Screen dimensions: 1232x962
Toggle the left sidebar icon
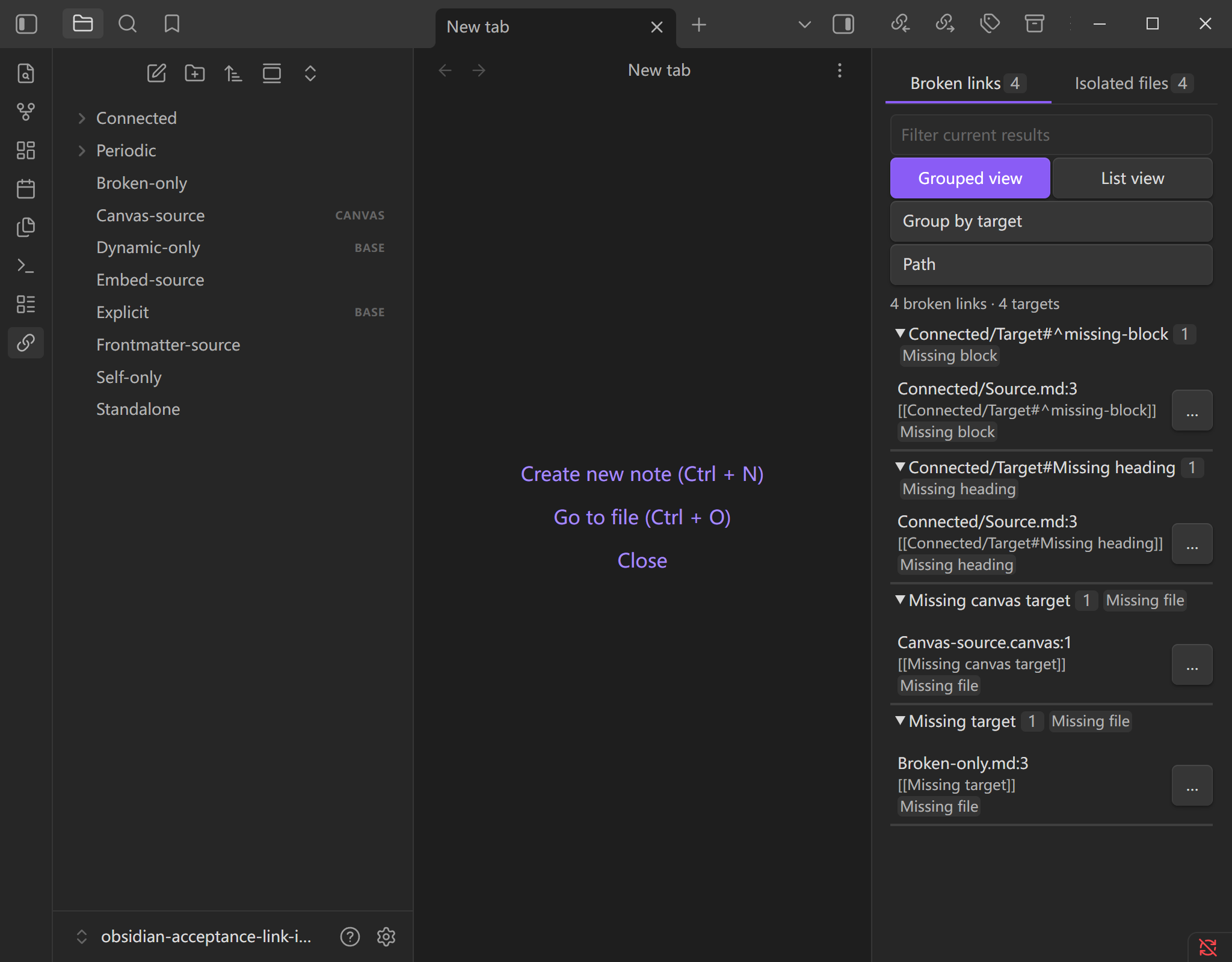26,24
